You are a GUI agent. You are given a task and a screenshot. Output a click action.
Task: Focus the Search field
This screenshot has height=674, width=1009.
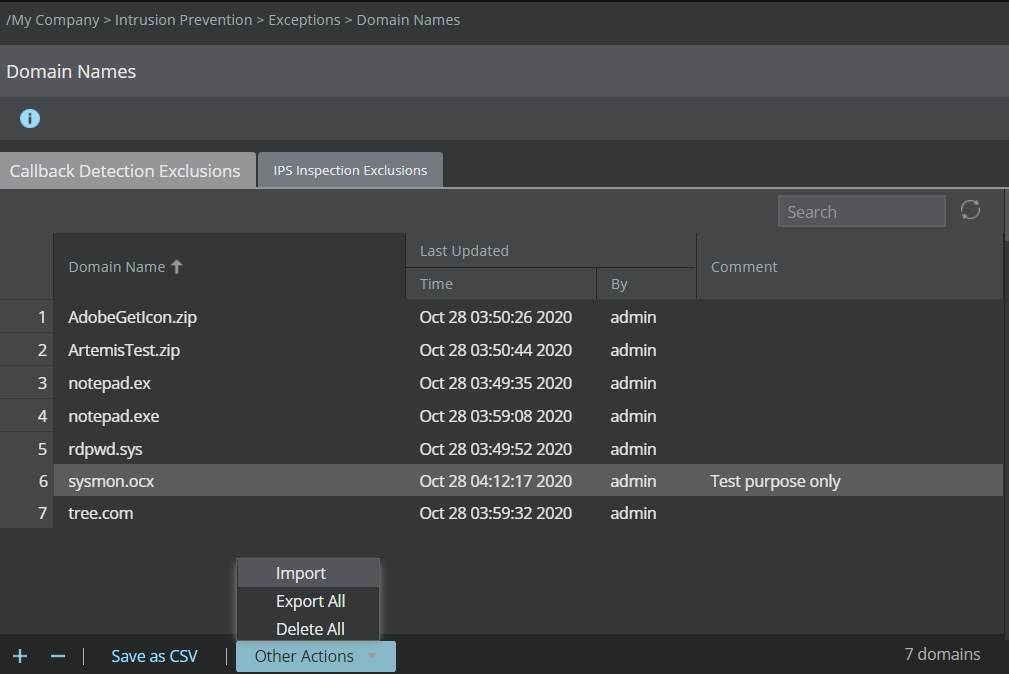coord(862,211)
